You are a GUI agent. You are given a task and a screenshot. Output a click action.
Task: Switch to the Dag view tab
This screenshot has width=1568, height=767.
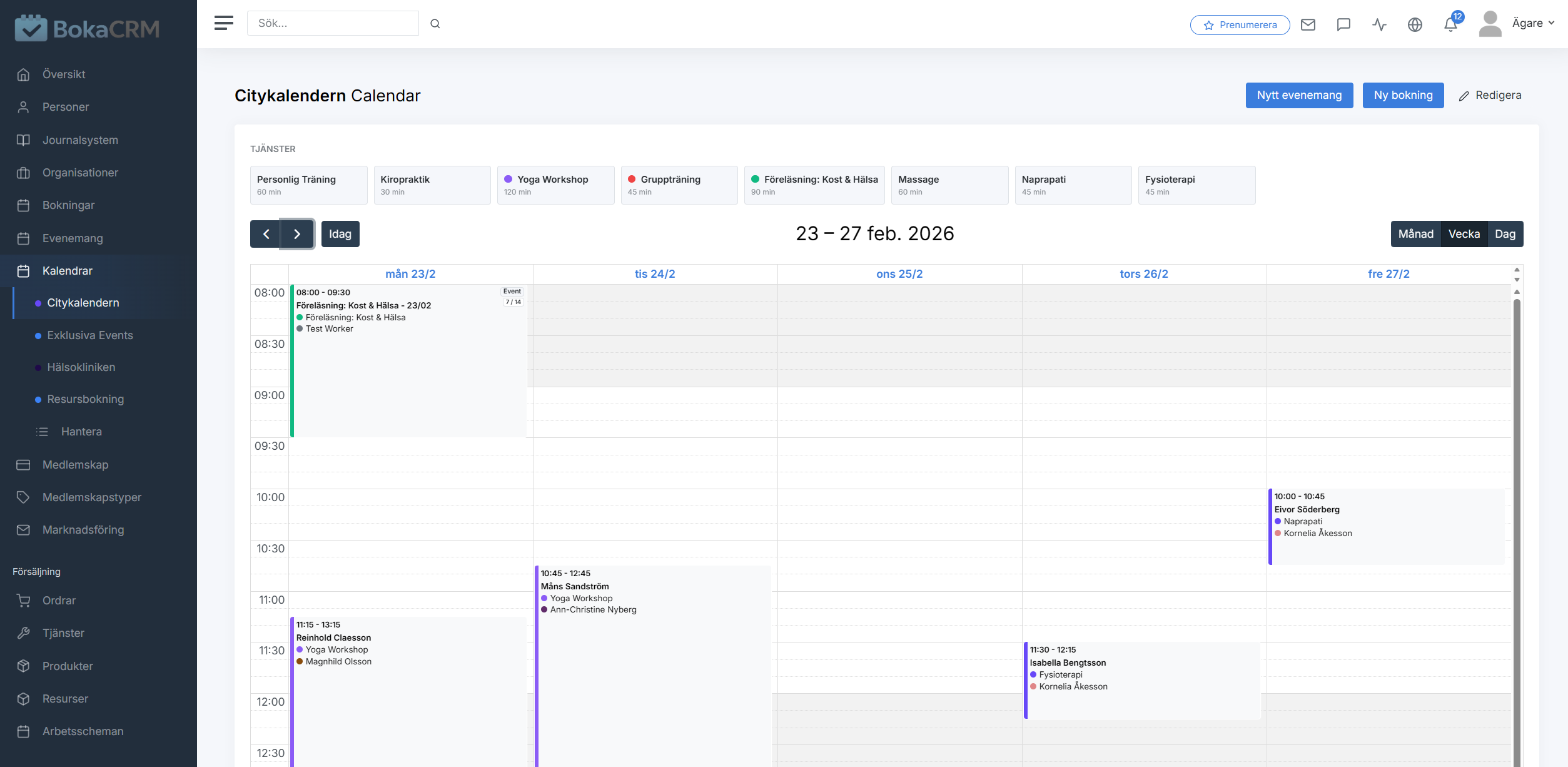(1505, 233)
